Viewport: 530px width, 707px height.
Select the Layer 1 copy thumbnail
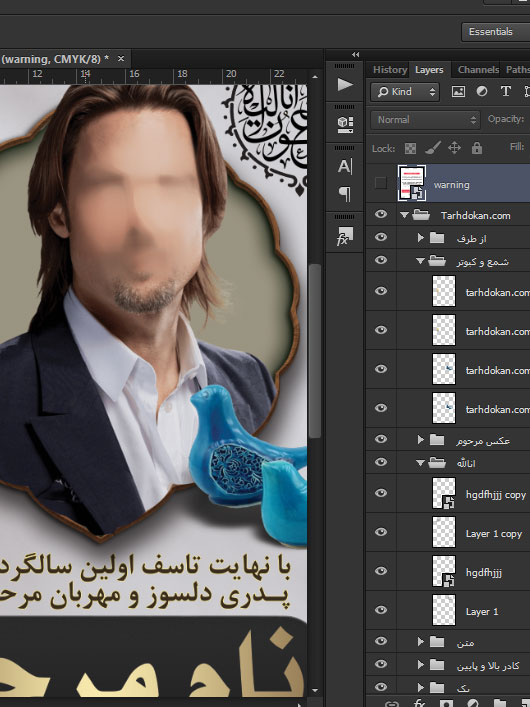coord(444,532)
